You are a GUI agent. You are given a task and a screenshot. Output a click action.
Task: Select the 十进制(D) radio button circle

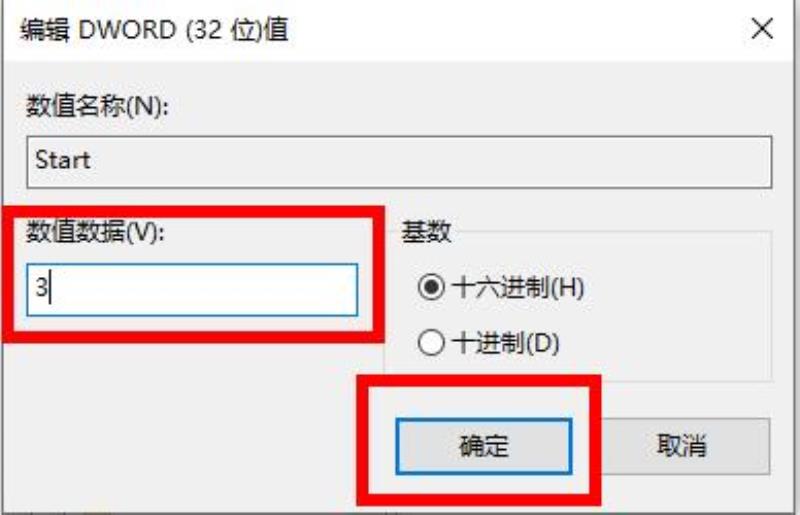coord(431,342)
